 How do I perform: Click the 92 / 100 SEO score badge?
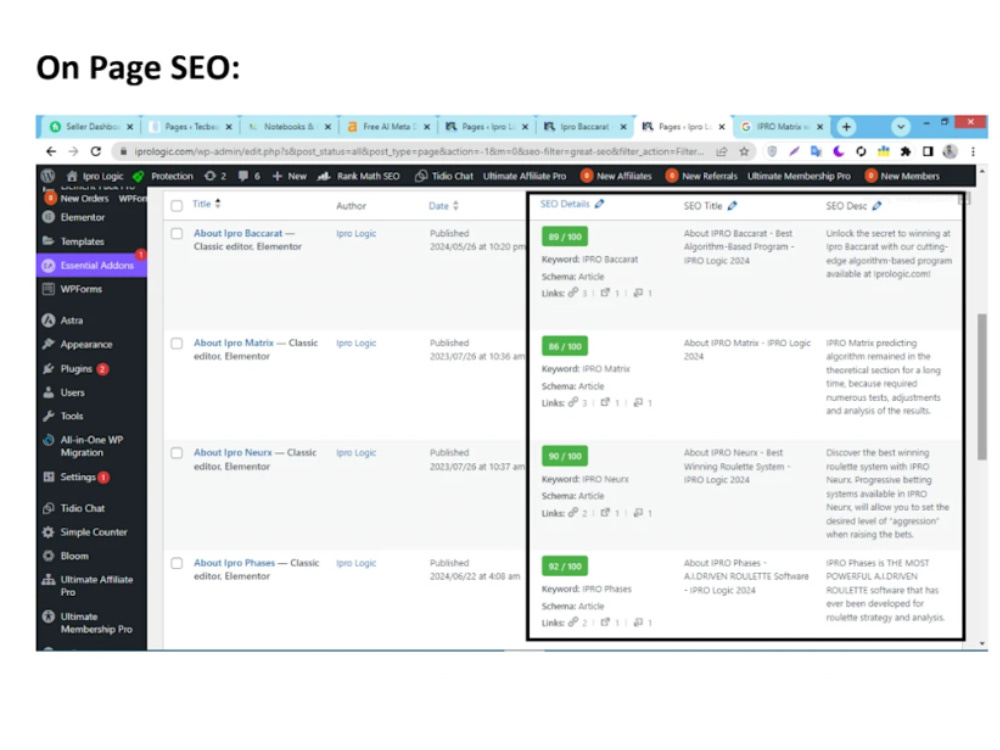(x=564, y=566)
